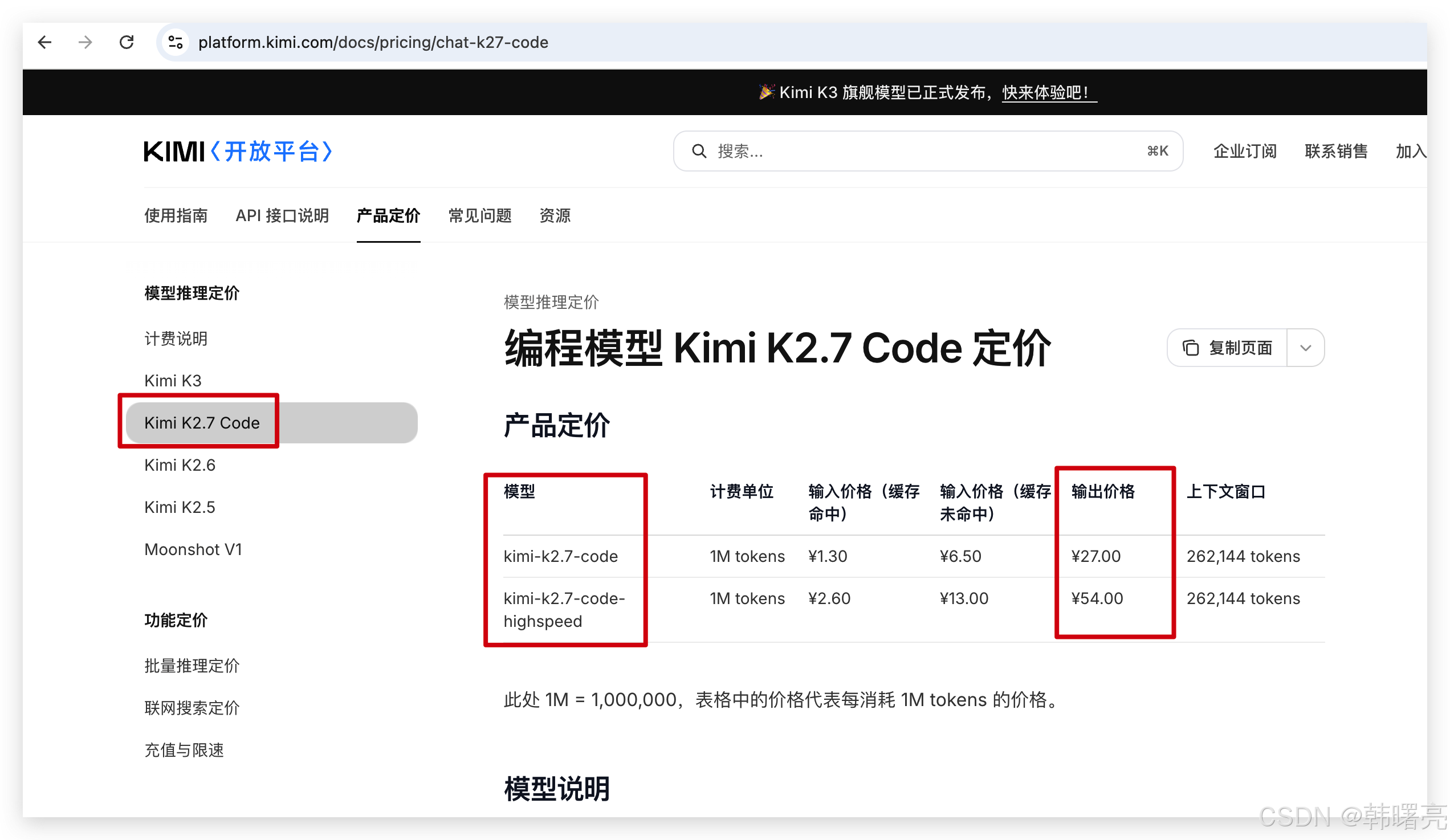Screen dimensions: 1450x840
Task: Open Kimi K2.5 pricing in the sidebar
Action: pyautogui.click(x=180, y=507)
